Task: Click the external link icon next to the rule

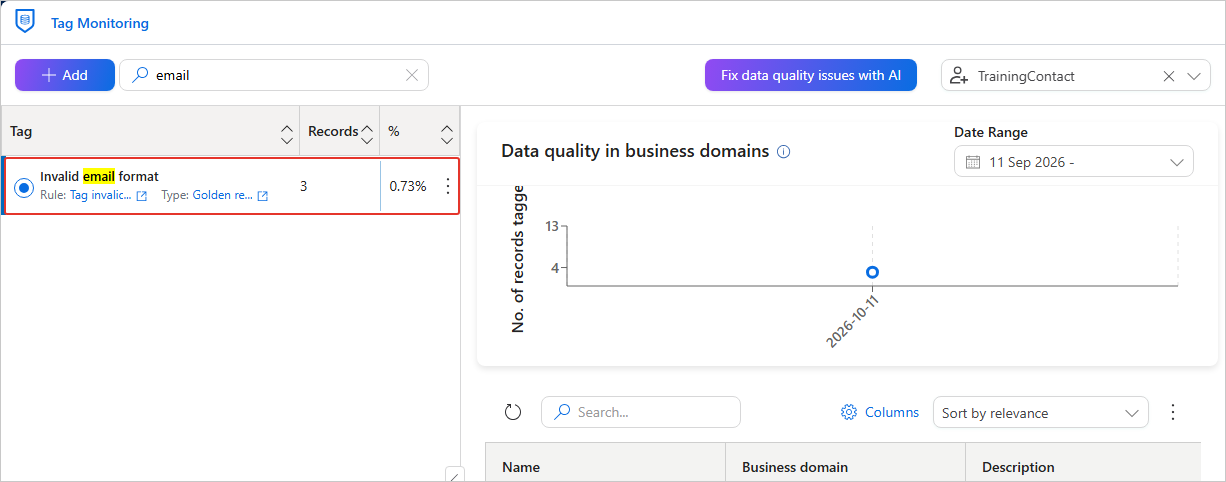Action: pyautogui.click(x=142, y=196)
